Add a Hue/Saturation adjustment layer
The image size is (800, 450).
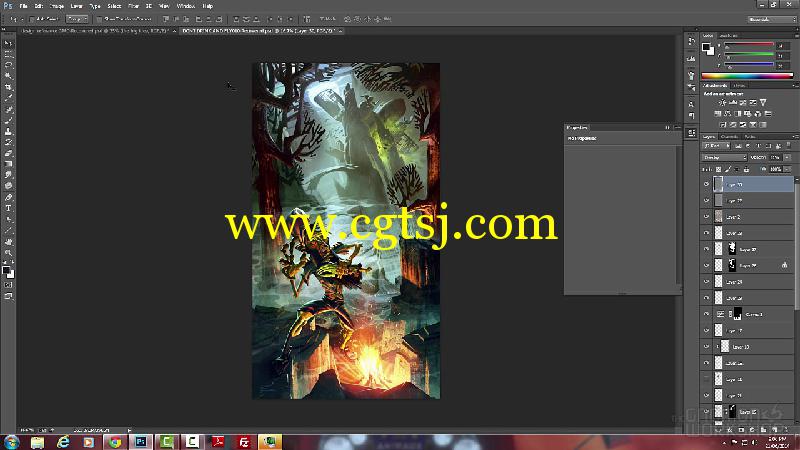(718, 113)
